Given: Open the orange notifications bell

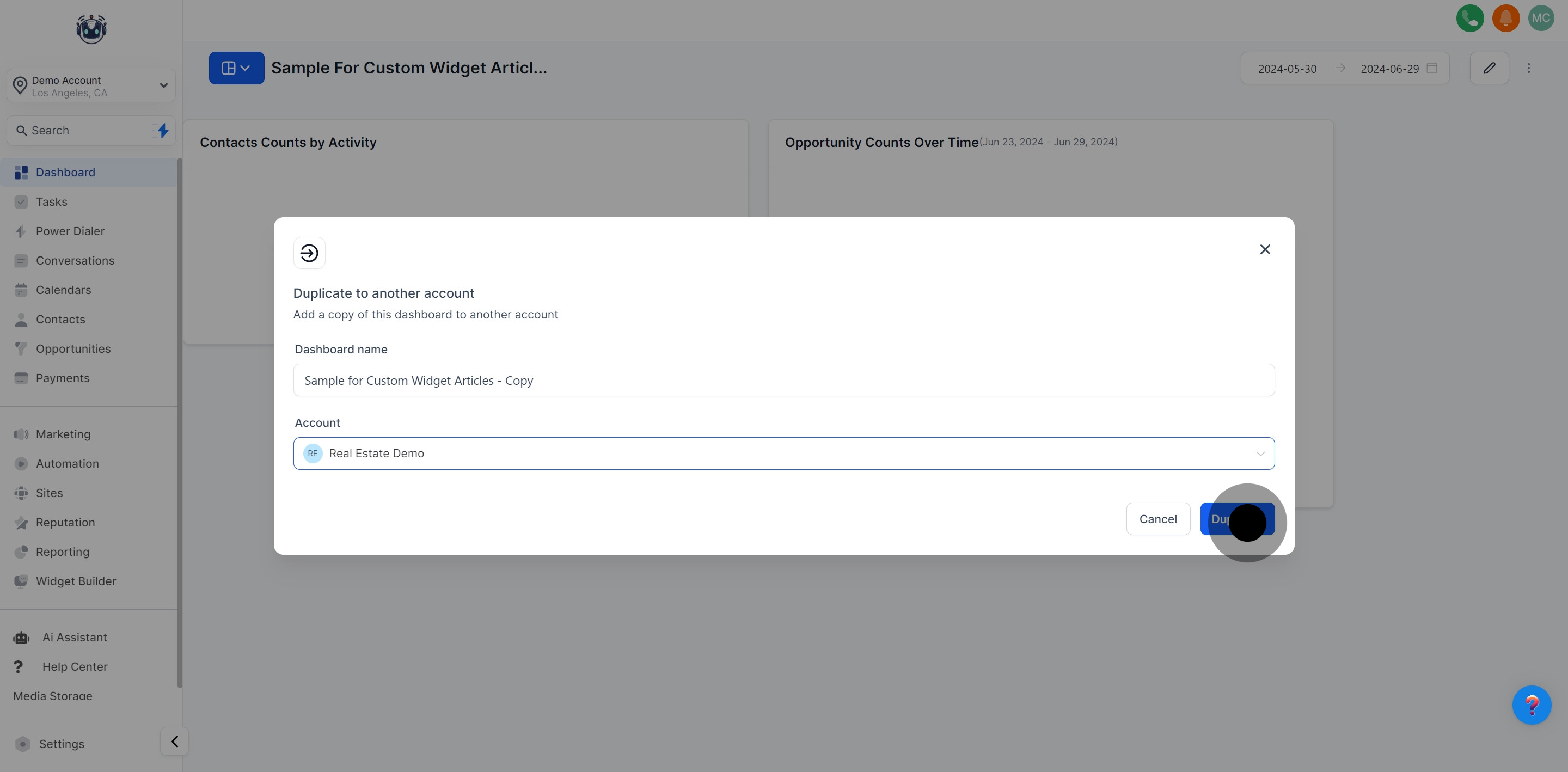Looking at the screenshot, I should coord(1505,19).
